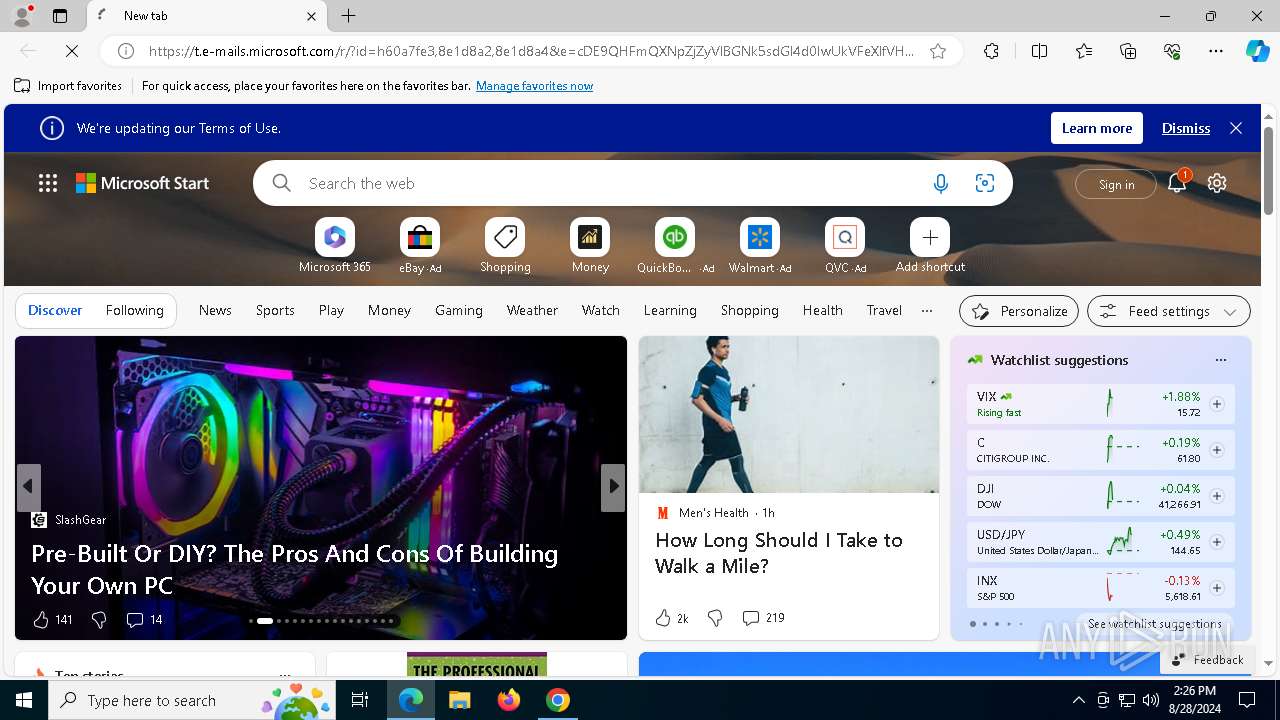Open Edge from the taskbar
The height and width of the screenshot is (720, 1280).
click(x=411, y=700)
